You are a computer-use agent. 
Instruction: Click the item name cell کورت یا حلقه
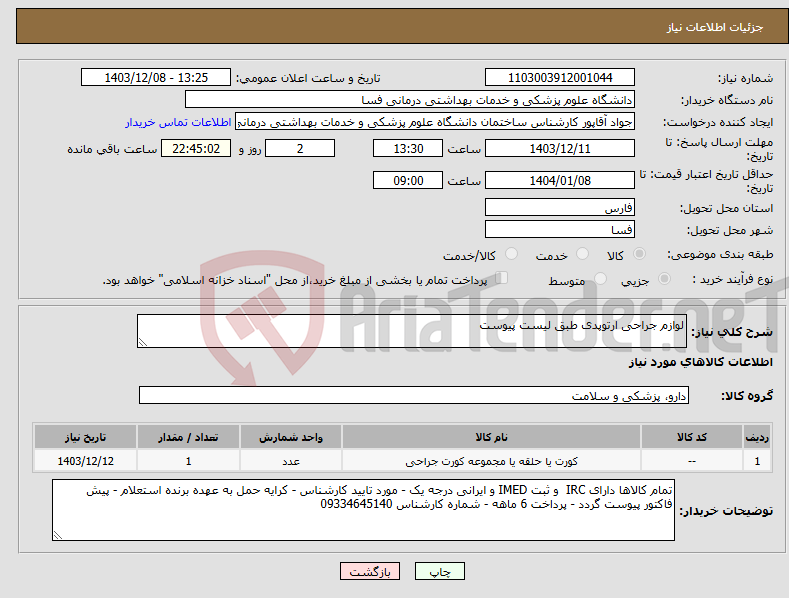[491, 461]
